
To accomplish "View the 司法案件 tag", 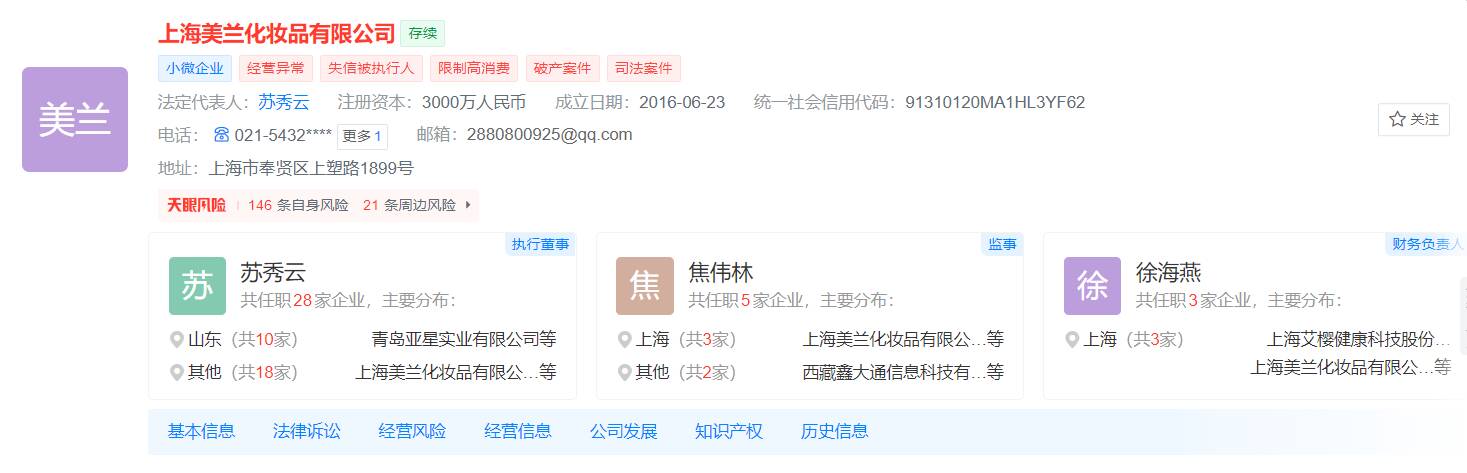I will click(x=644, y=68).
